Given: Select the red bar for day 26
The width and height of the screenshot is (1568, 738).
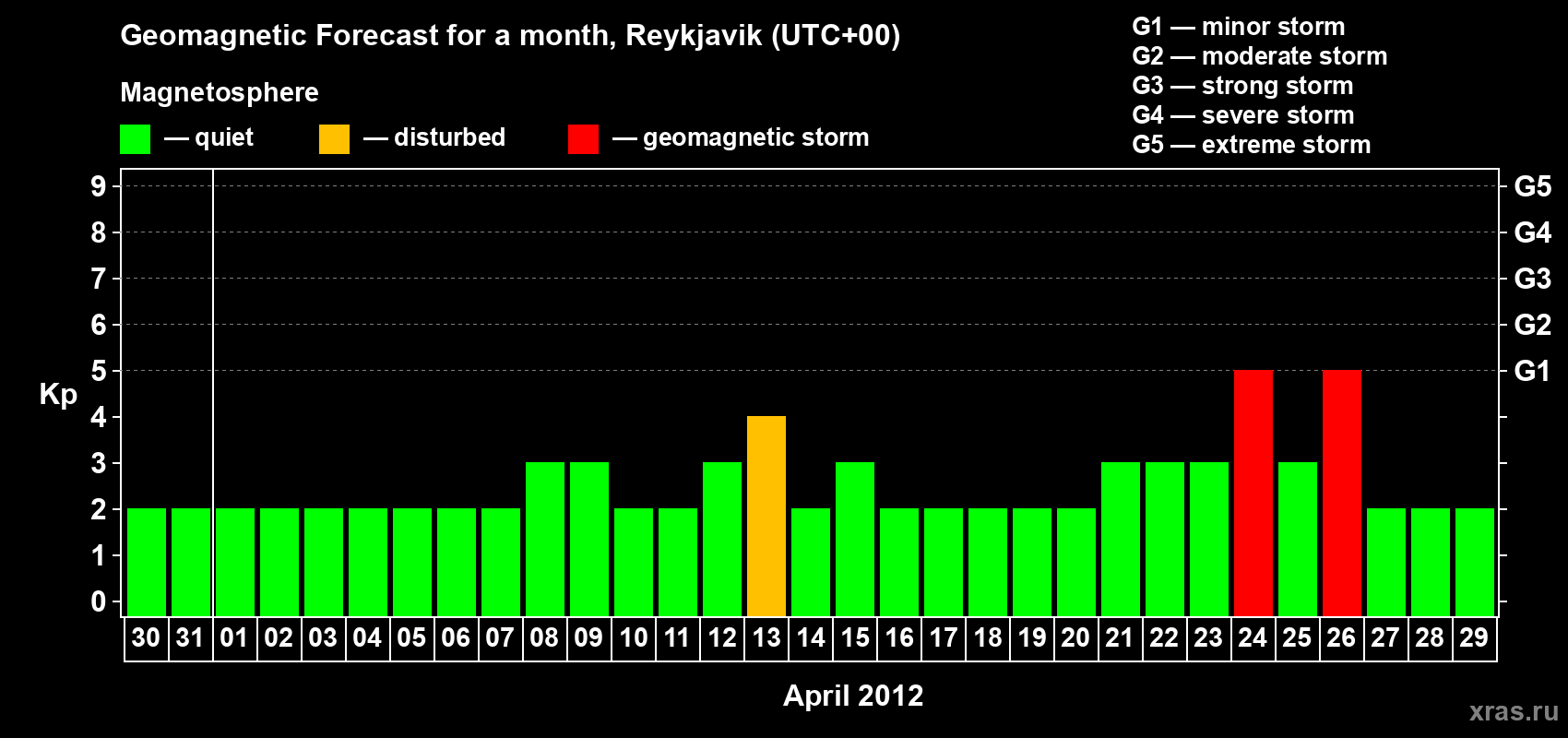Looking at the screenshot, I should (1342, 493).
